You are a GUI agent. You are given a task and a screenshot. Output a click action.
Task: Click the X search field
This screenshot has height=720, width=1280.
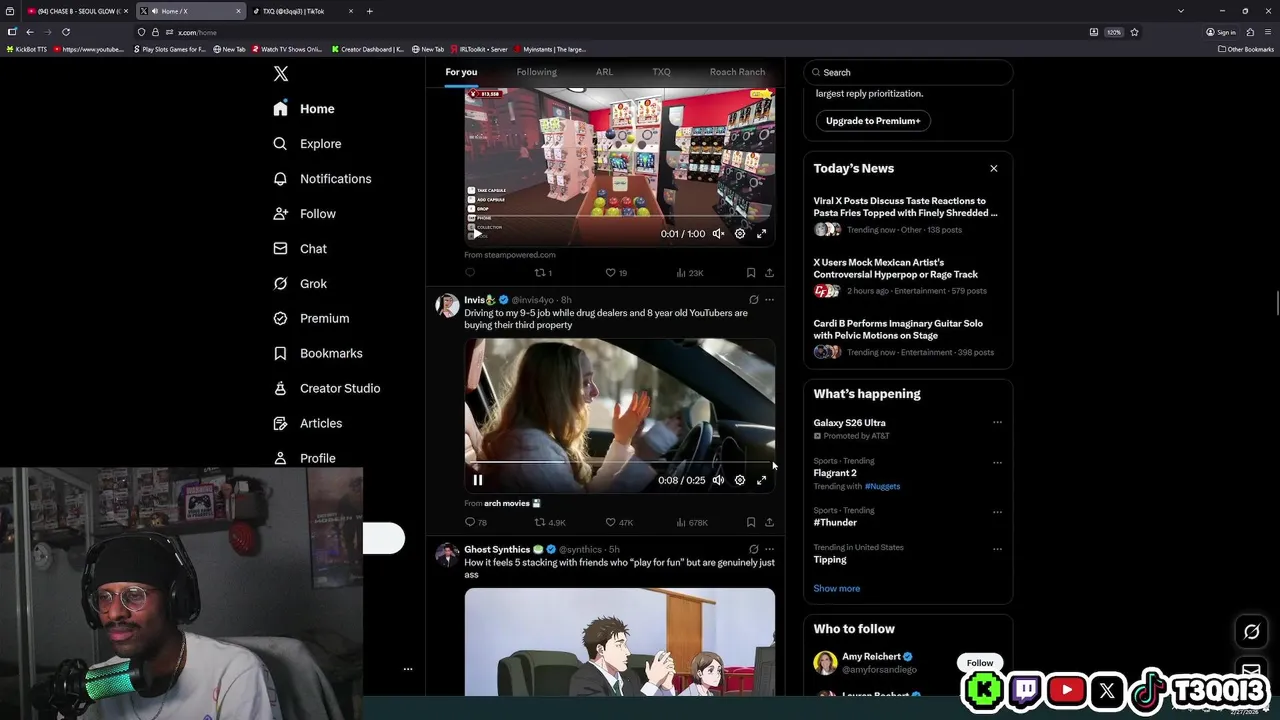coord(908,72)
